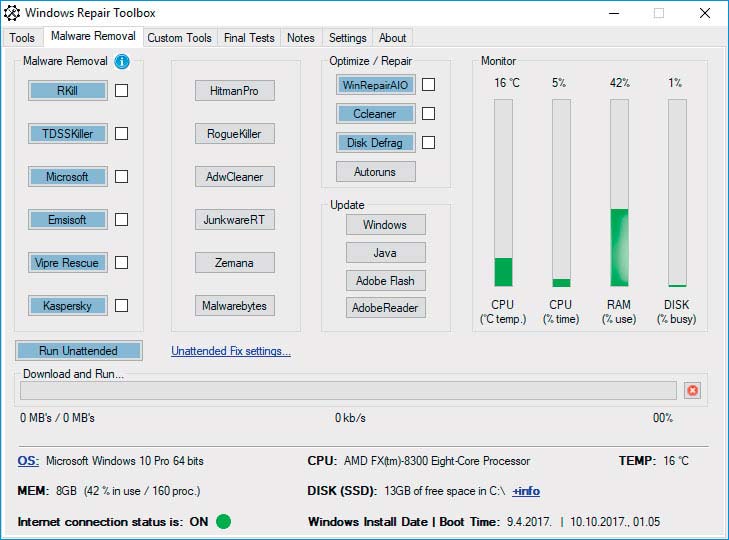Open Autoruns
Screen dimensions: 729x540
[376, 171]
